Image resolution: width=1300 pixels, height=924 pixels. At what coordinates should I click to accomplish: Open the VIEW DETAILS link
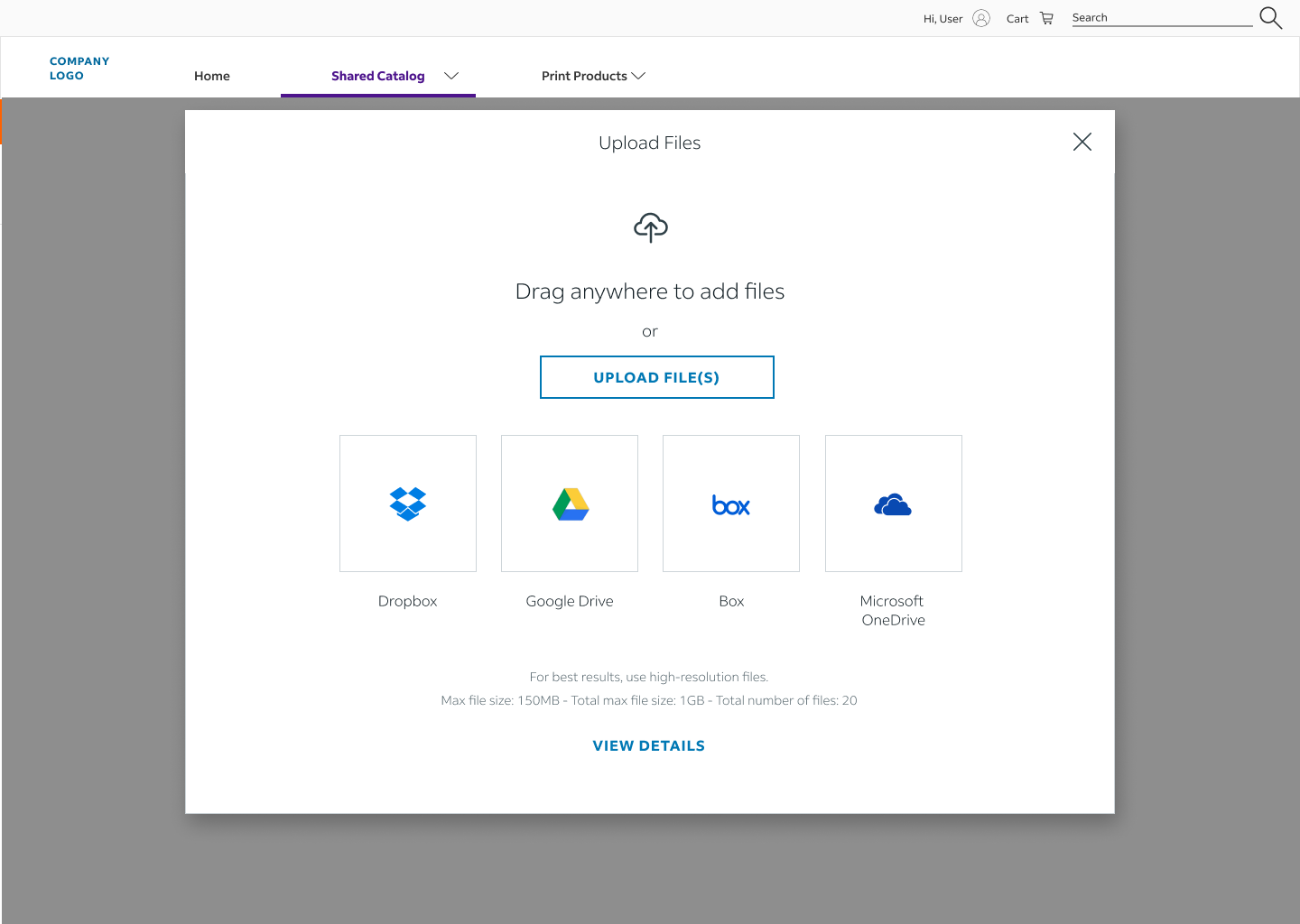tap(649, 745)
